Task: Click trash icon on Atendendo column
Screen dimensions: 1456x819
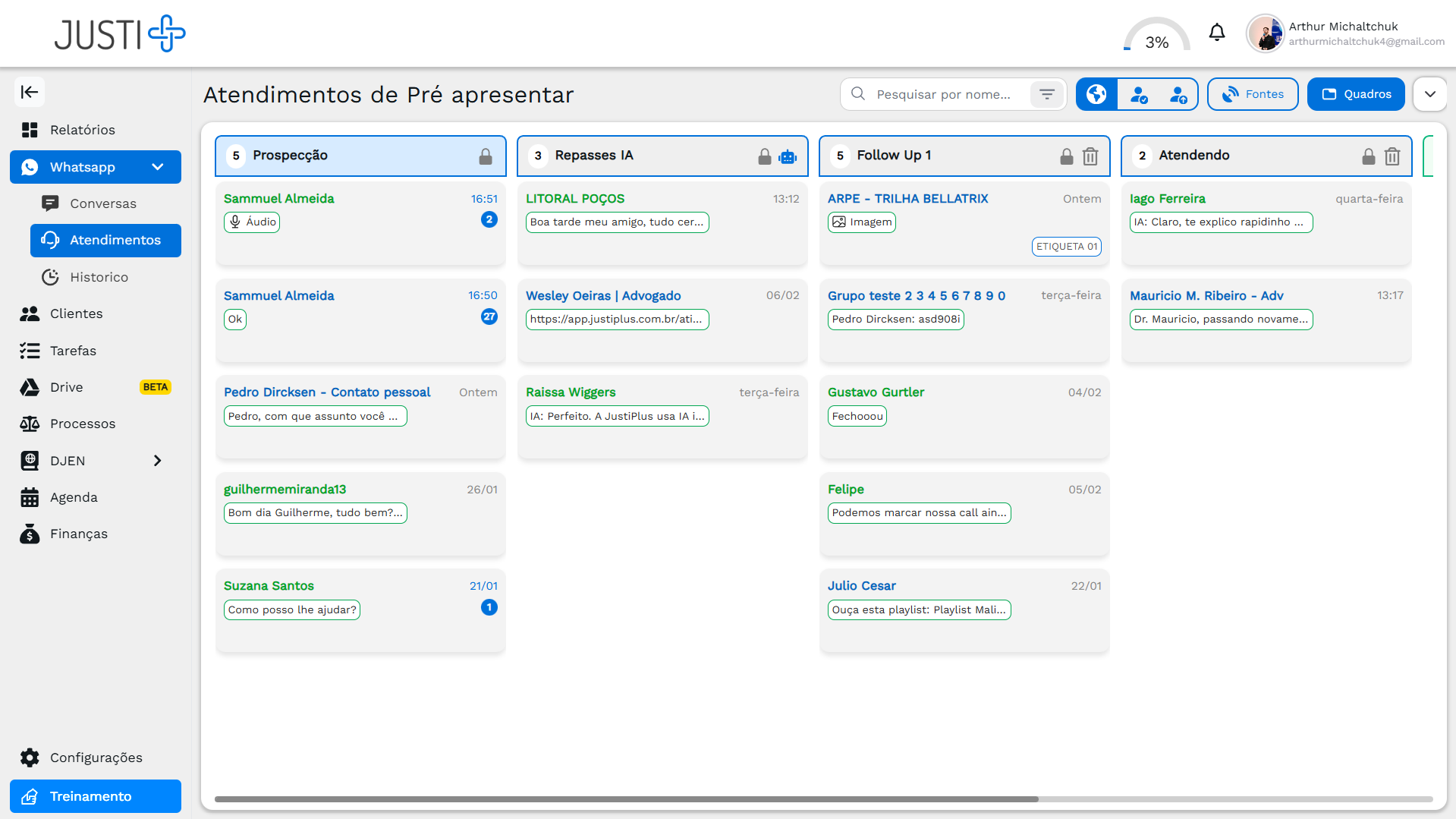Action: point(1392,156)
